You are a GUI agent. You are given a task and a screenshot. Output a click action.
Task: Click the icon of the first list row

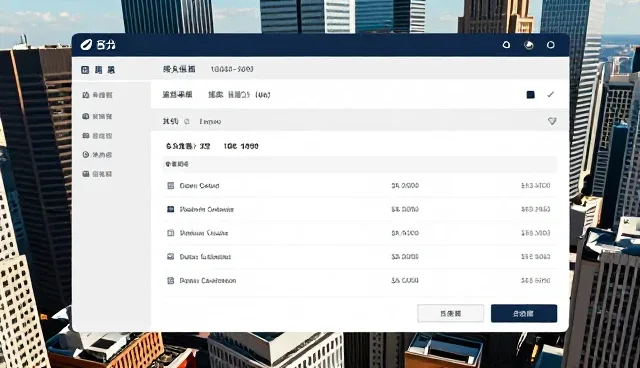[171, 186]
